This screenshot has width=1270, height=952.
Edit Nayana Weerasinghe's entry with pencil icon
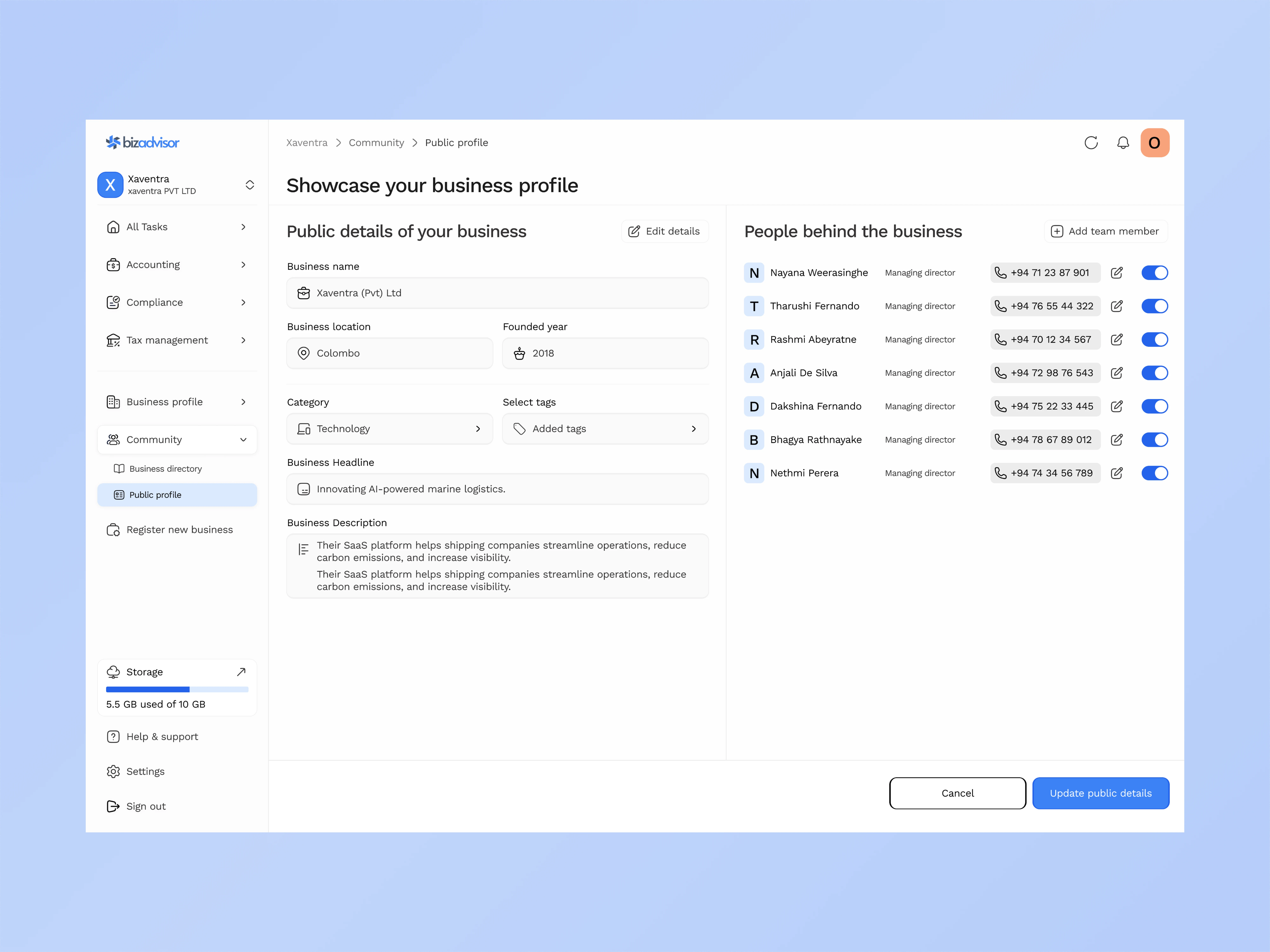coord(1117,273)
